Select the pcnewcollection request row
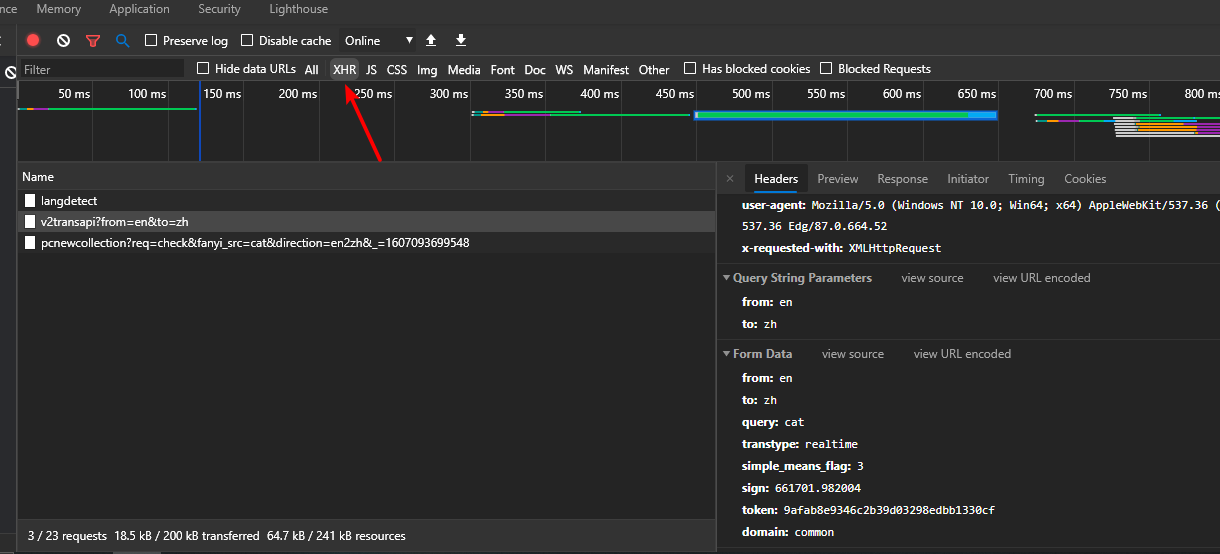Viewport: 1220px width, 554px height. coord(367,243)
